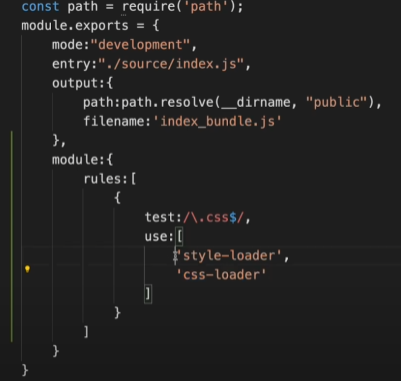Click the rules:[ property text
The width and height of the screenshot is (401, 381).
(110, 179)
